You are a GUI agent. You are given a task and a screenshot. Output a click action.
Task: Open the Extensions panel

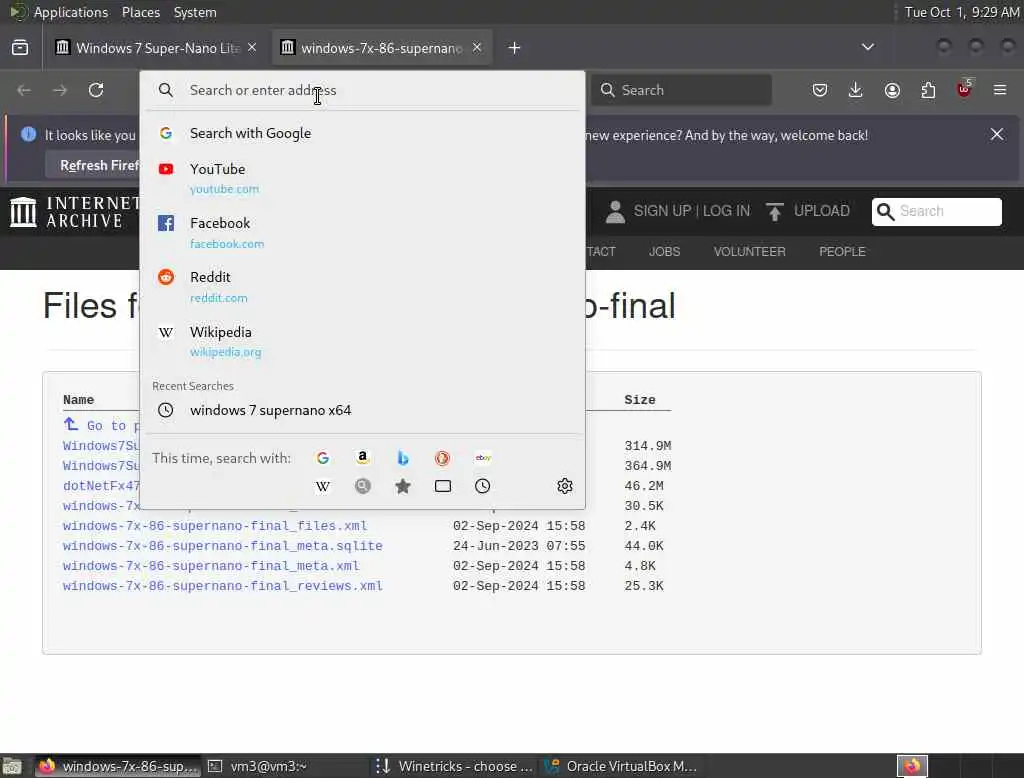tap(928, 90)
